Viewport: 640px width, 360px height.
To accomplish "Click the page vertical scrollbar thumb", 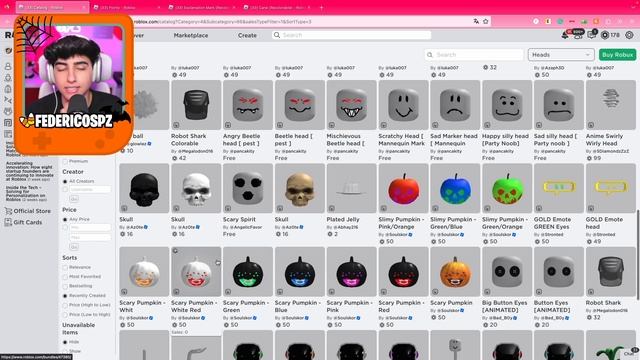I will pyautogui.click(x=638, y=255).
